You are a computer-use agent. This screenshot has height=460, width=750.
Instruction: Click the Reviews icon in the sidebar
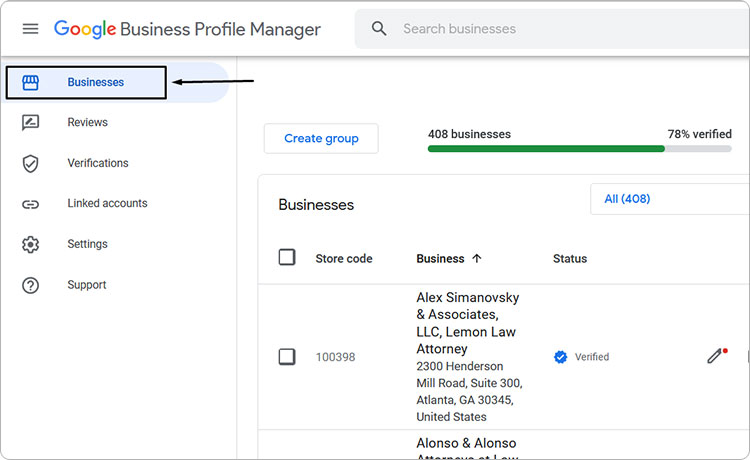coord(30,122)
